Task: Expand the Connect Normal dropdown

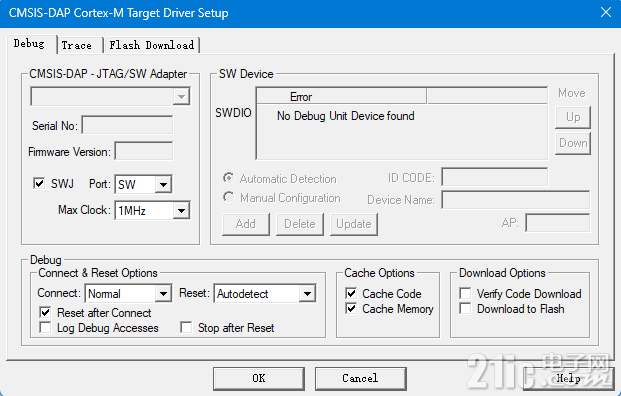Action: point(128,293)
